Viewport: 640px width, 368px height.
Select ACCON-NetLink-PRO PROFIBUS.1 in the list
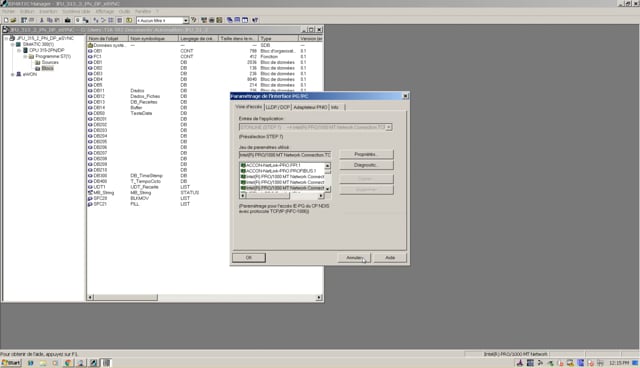coord(282,171)
